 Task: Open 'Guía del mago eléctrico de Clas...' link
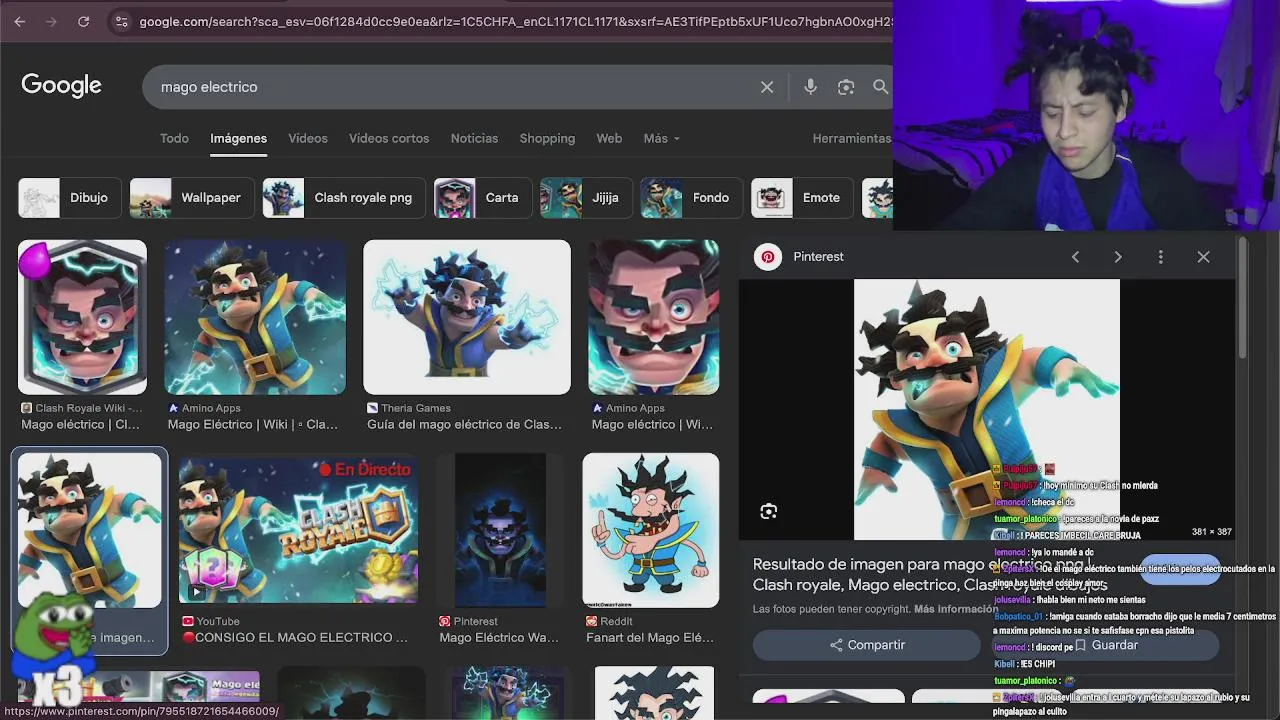(465, 424)
